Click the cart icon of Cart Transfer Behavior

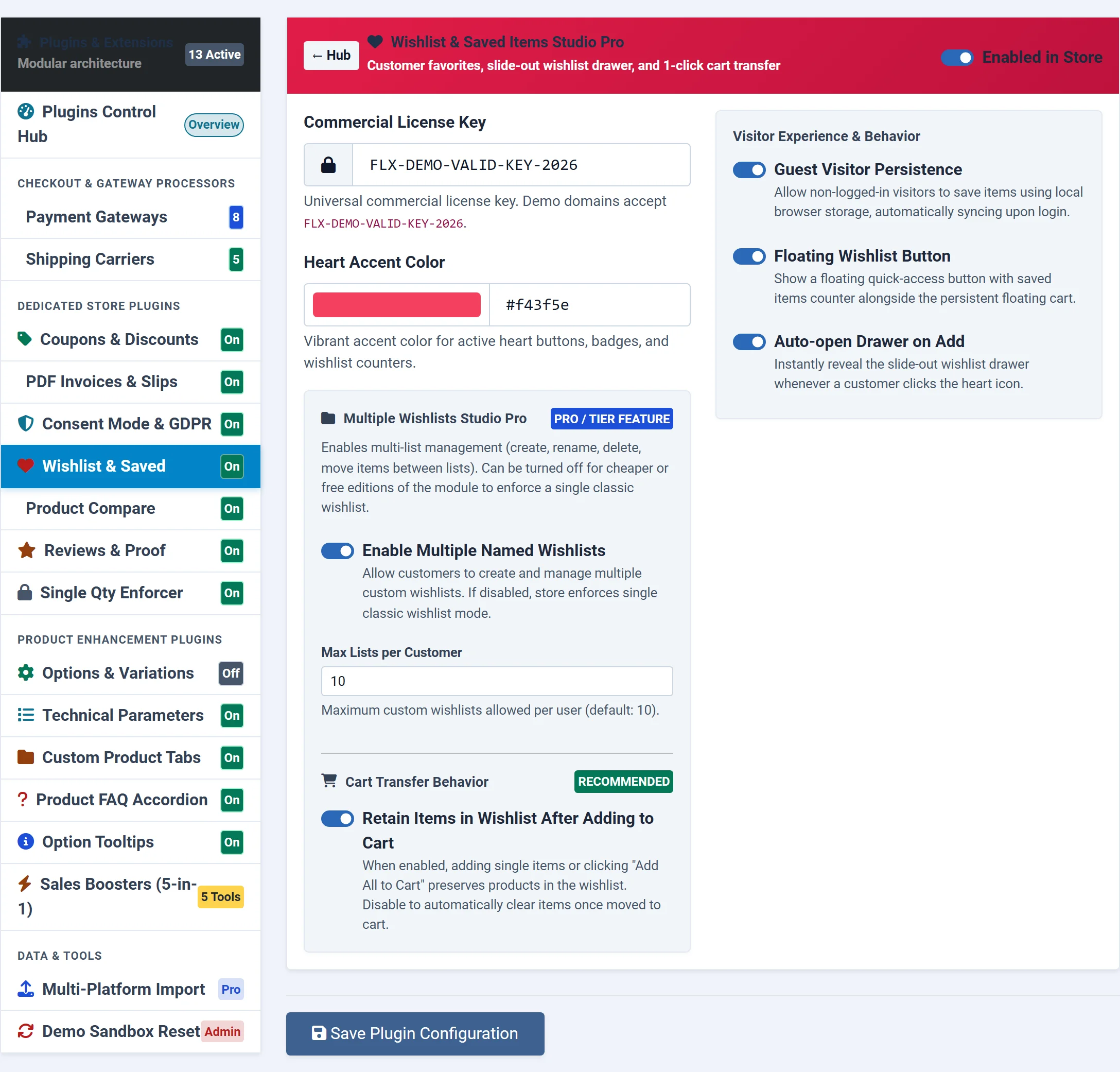329,781
